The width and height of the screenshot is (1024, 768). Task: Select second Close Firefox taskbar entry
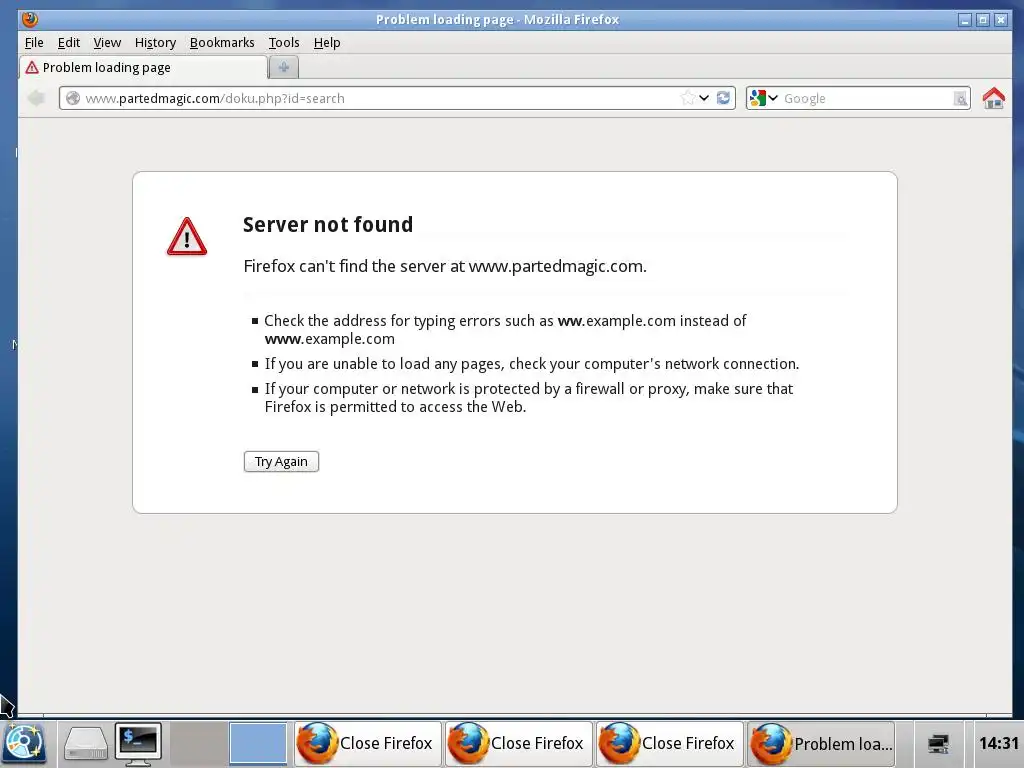pyautogui.click(x=519, y=743)
